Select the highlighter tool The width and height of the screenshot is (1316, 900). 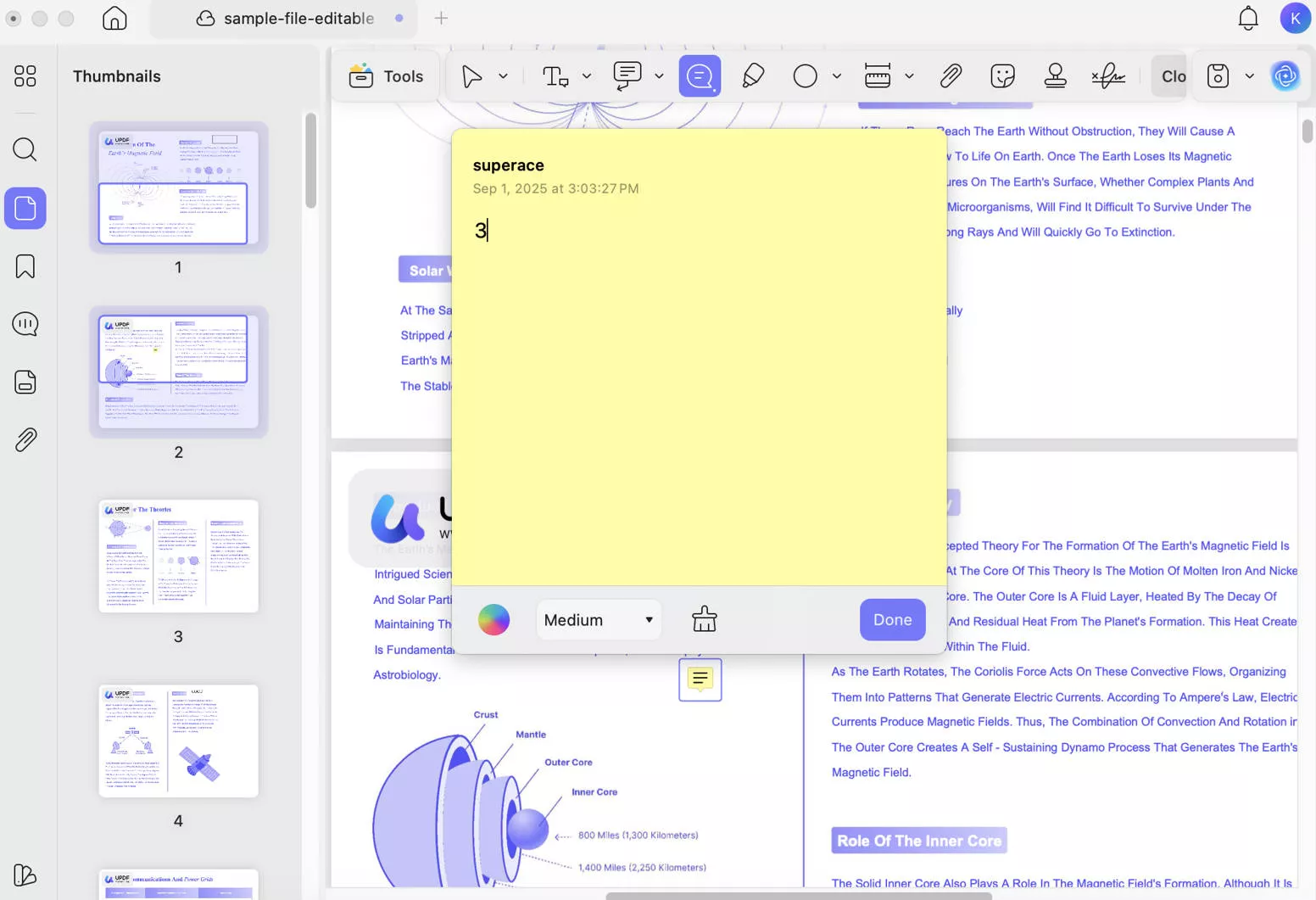pyautogui.click(x=752, y=75)
